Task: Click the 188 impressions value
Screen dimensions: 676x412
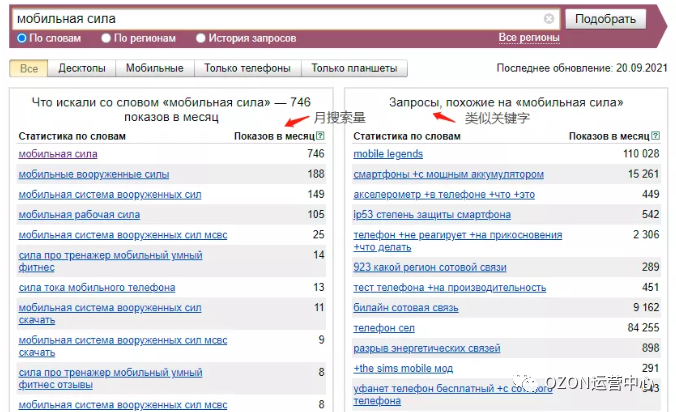Action: pyautogui.click(x=316, y=174)
